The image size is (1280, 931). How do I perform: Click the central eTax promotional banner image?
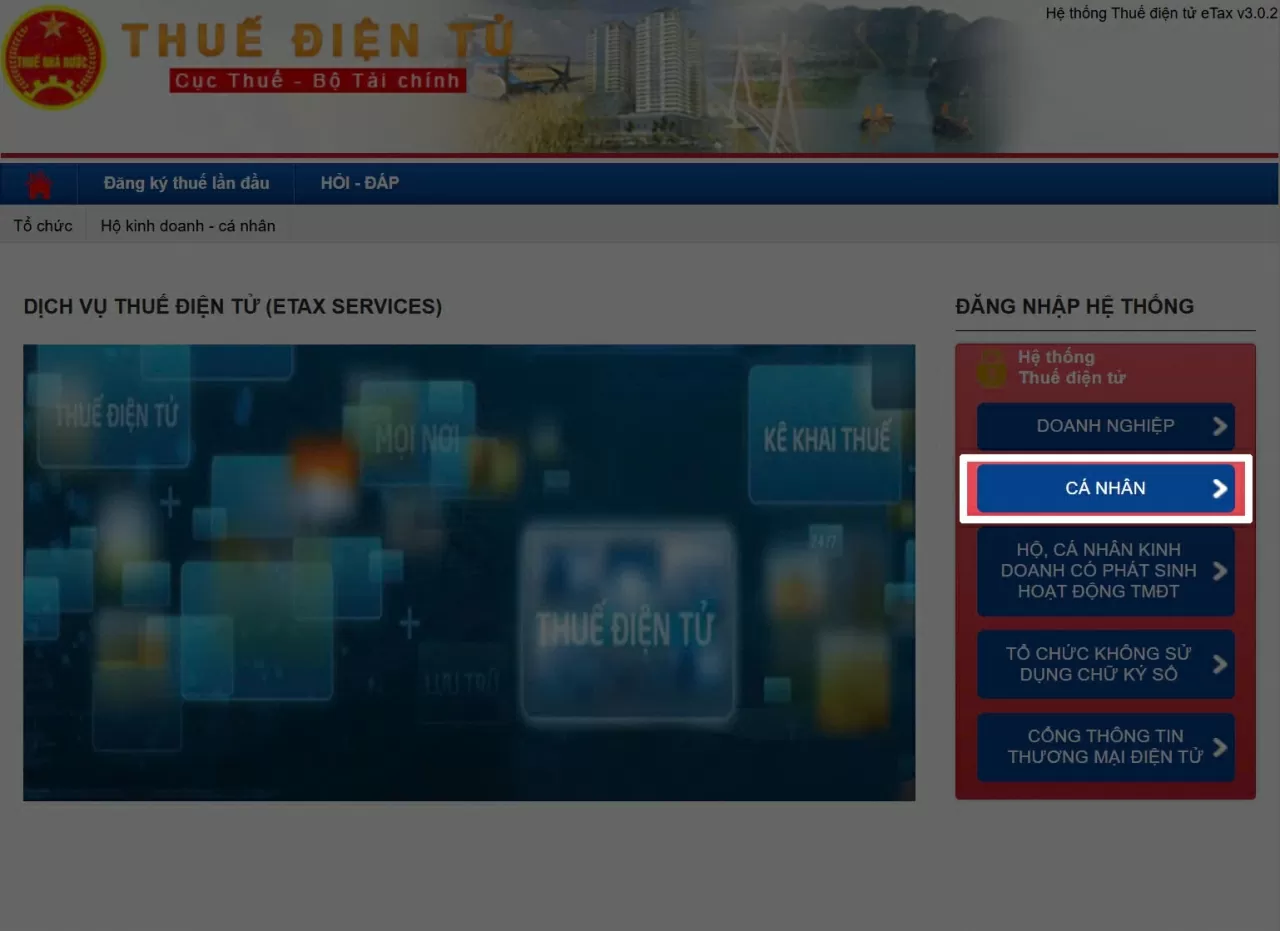coord(469,573)
